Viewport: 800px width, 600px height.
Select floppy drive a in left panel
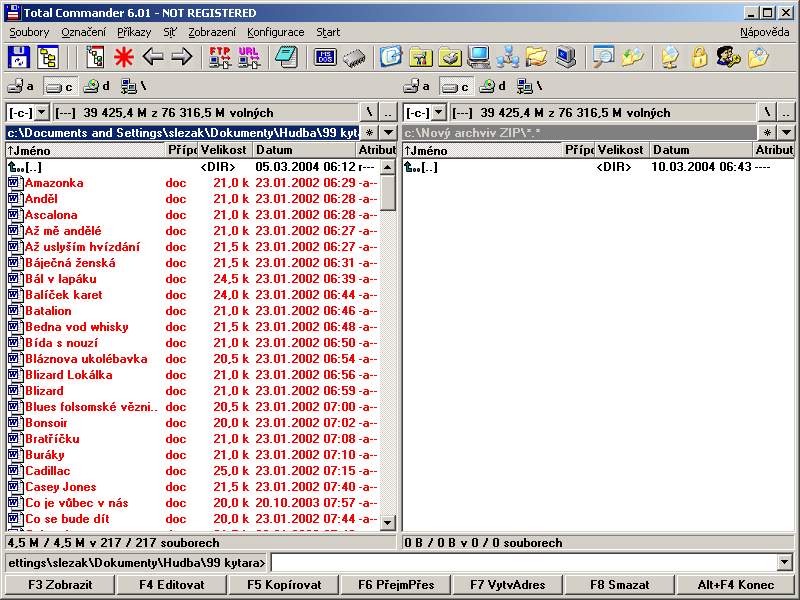point(21,86)
